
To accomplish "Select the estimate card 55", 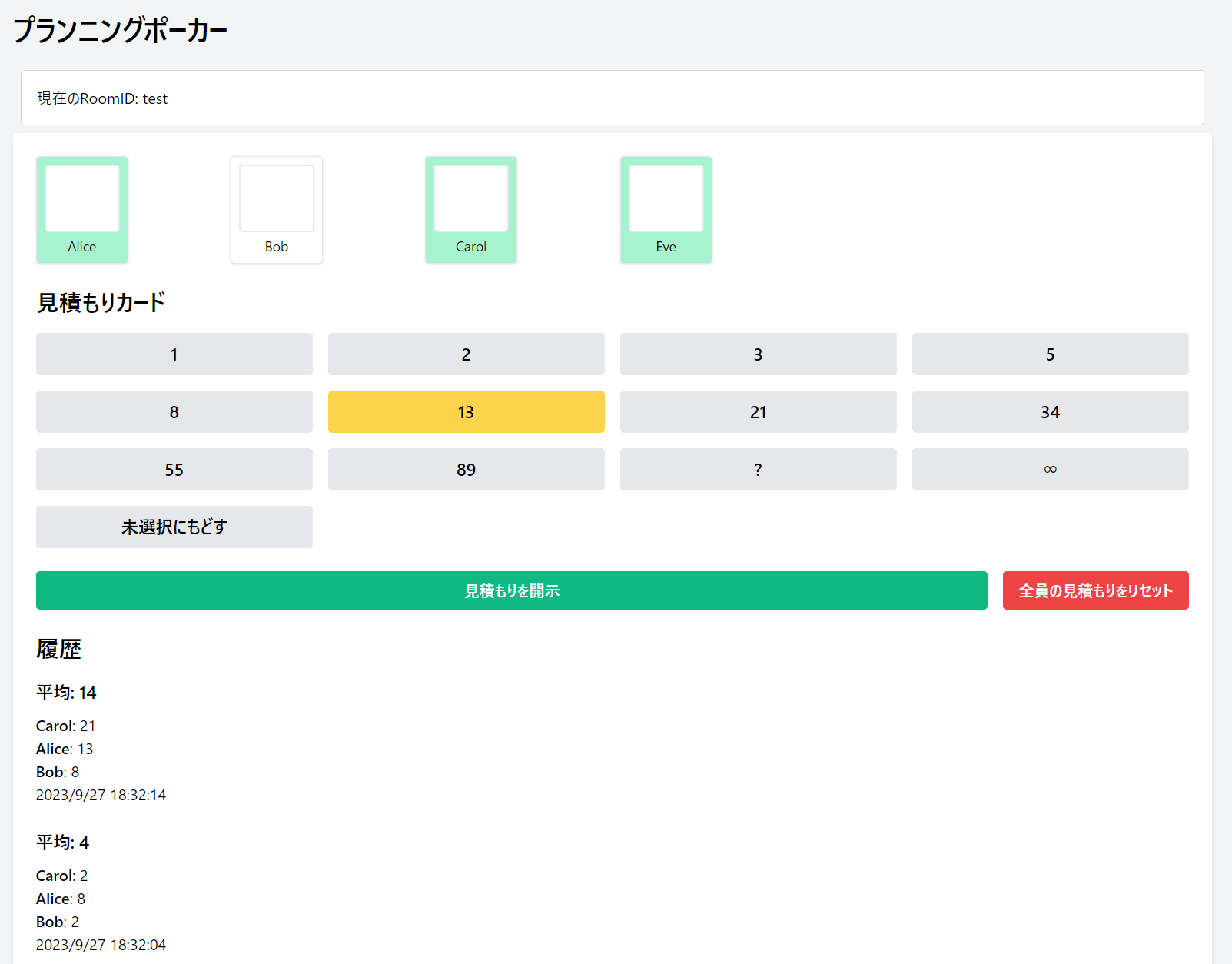I will click(174, 469).
